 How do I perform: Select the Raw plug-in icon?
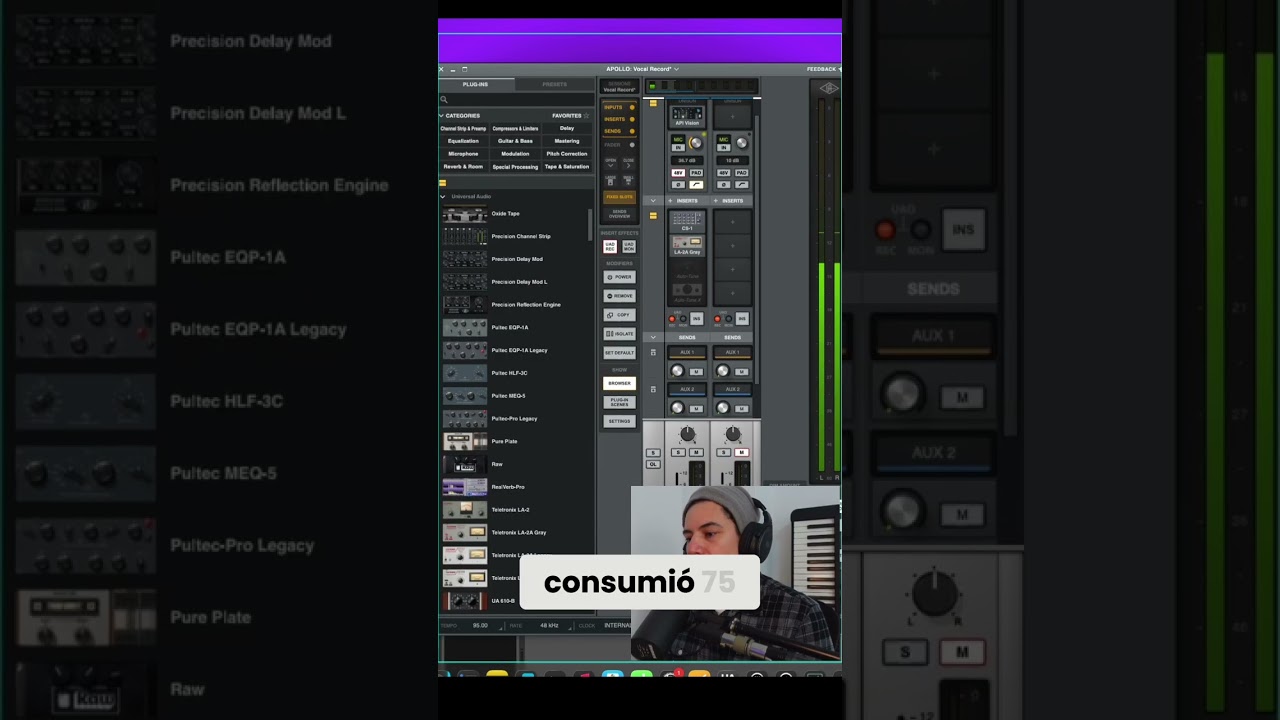(465, 464)
